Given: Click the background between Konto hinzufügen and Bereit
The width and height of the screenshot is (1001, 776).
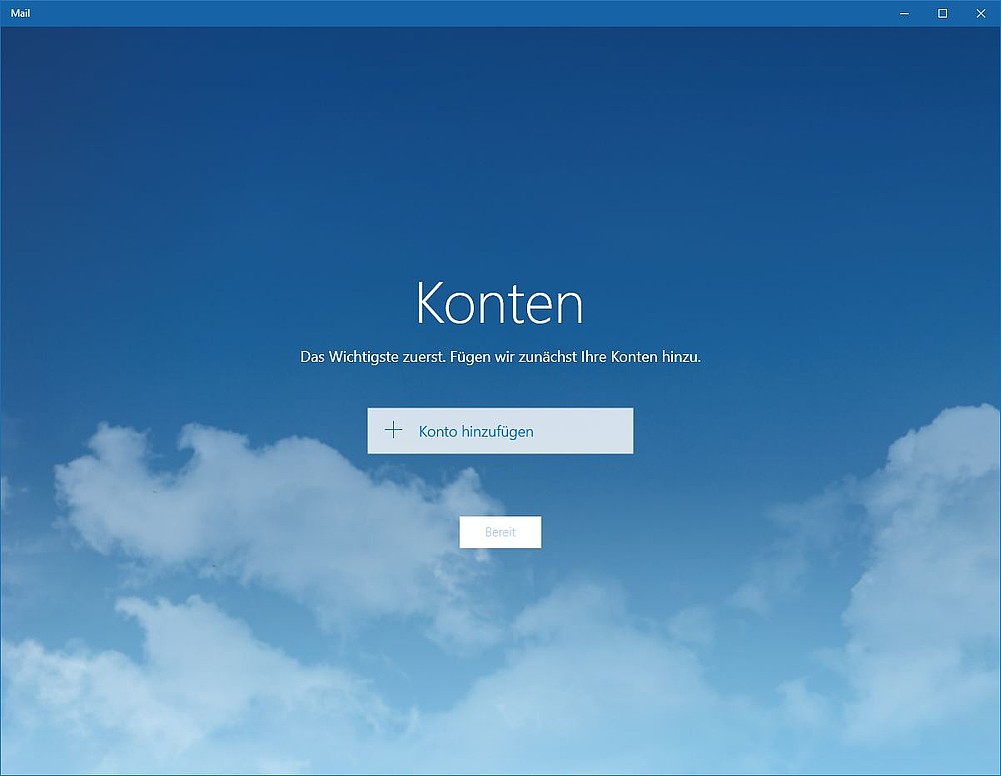Looking at the screenshot, I should click(x=500, y=485).
